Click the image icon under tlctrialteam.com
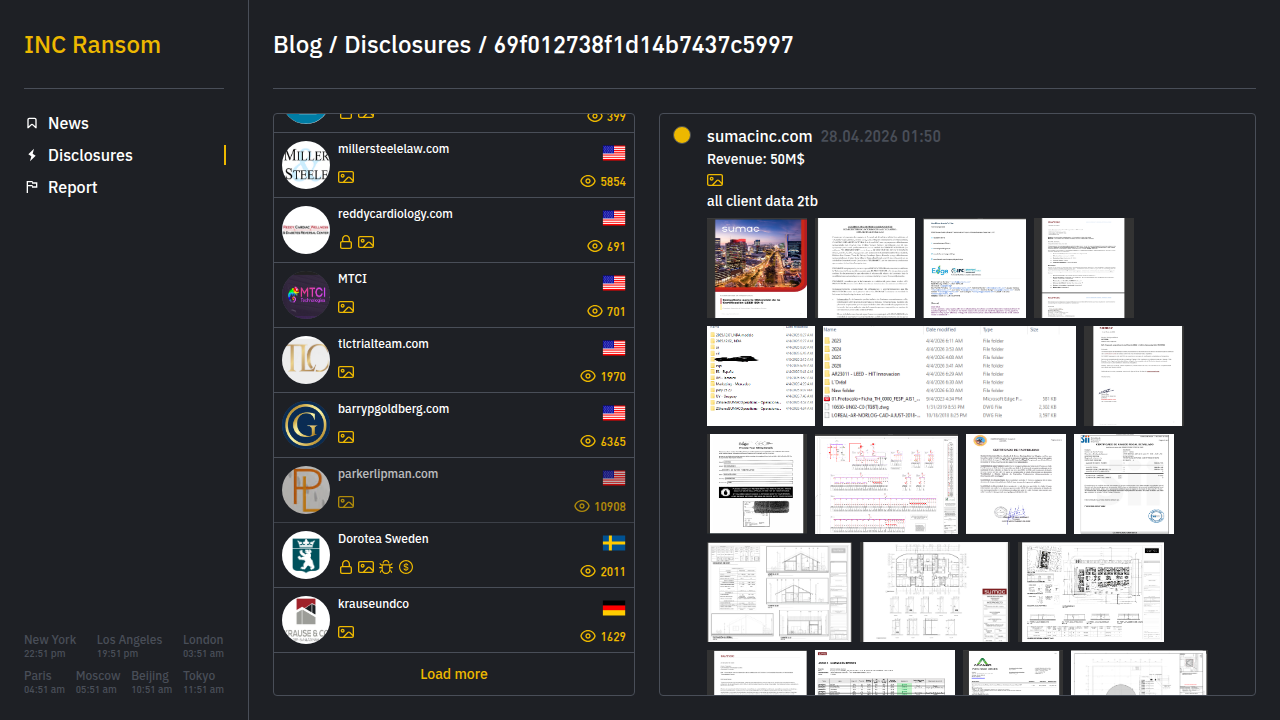This screenshot has width=1280, height=720. 346,372
